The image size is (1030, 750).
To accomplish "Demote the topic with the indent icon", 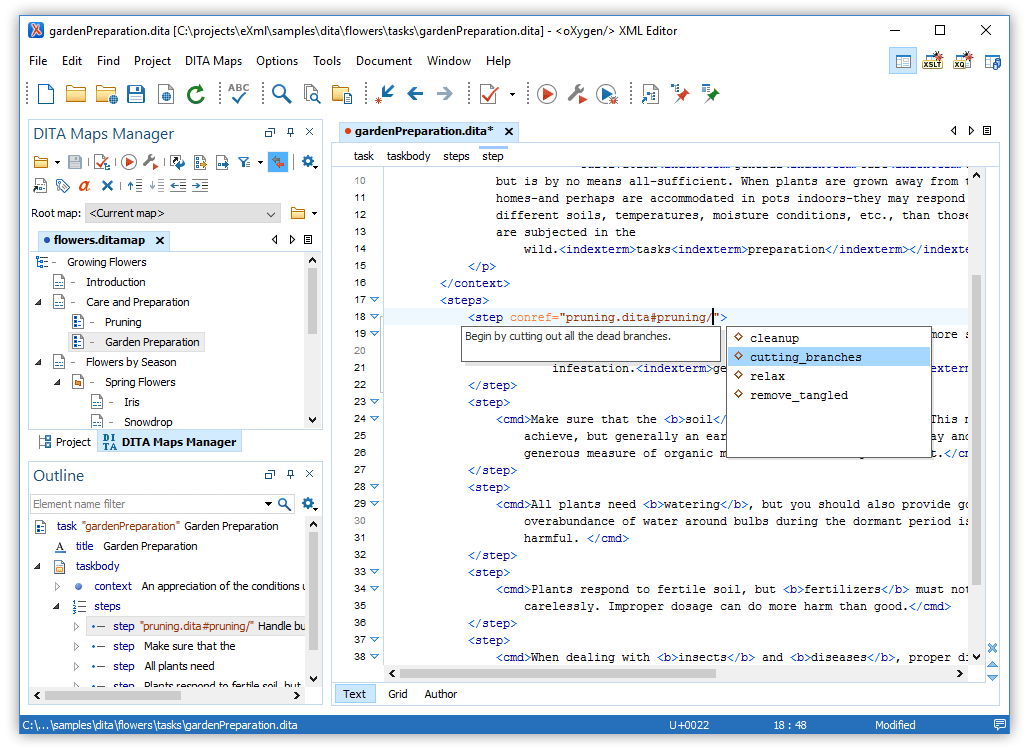I will pyautogui.click(x=200, y=186).
